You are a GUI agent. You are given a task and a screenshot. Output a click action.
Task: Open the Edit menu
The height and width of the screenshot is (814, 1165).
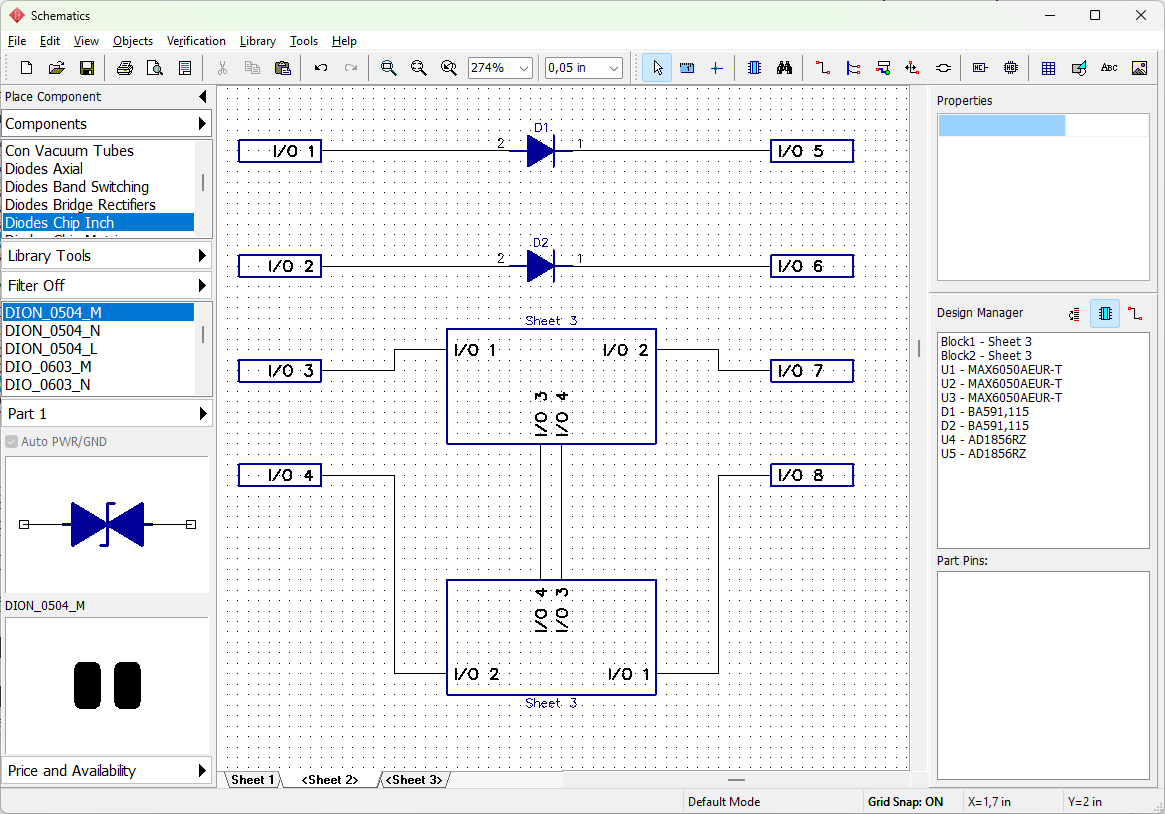(x=50, y=41)
